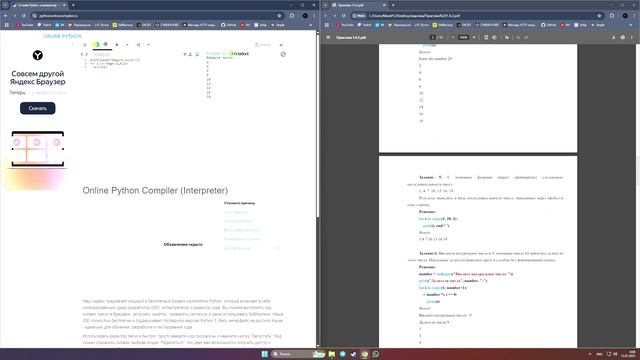Open new tab in left browser window
Screen dimensions: 640x360
tap(73, 5)
